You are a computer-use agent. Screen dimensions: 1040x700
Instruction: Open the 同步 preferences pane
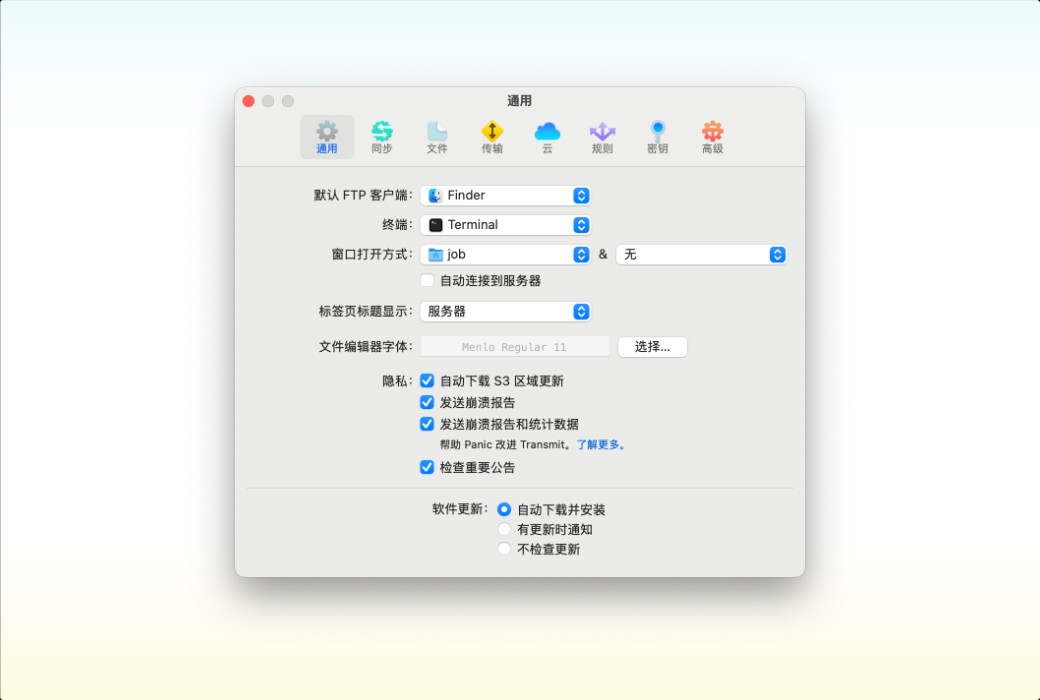[383, 136]
